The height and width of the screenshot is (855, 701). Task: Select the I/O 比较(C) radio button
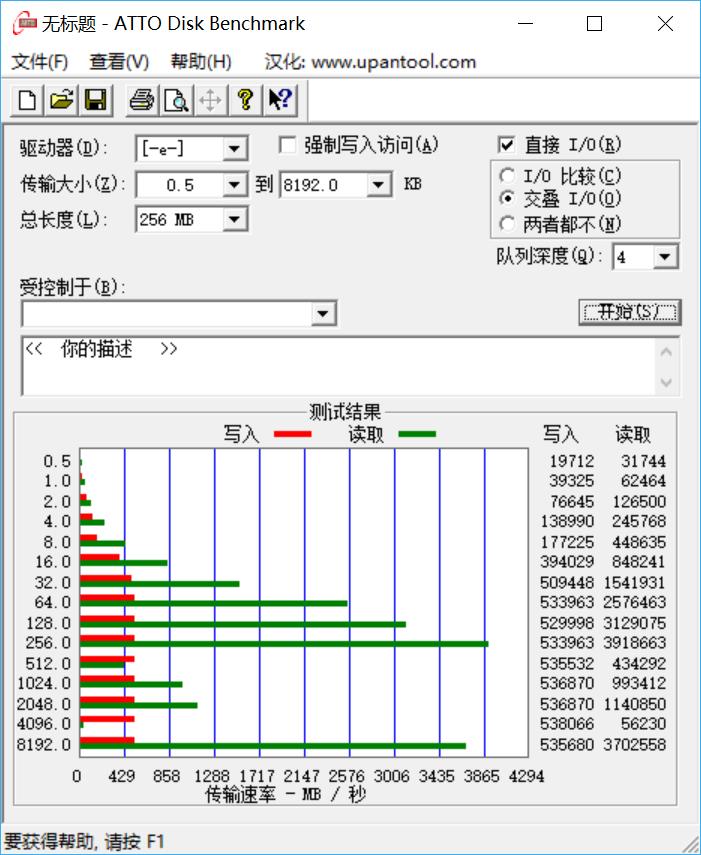click(507, 176)
